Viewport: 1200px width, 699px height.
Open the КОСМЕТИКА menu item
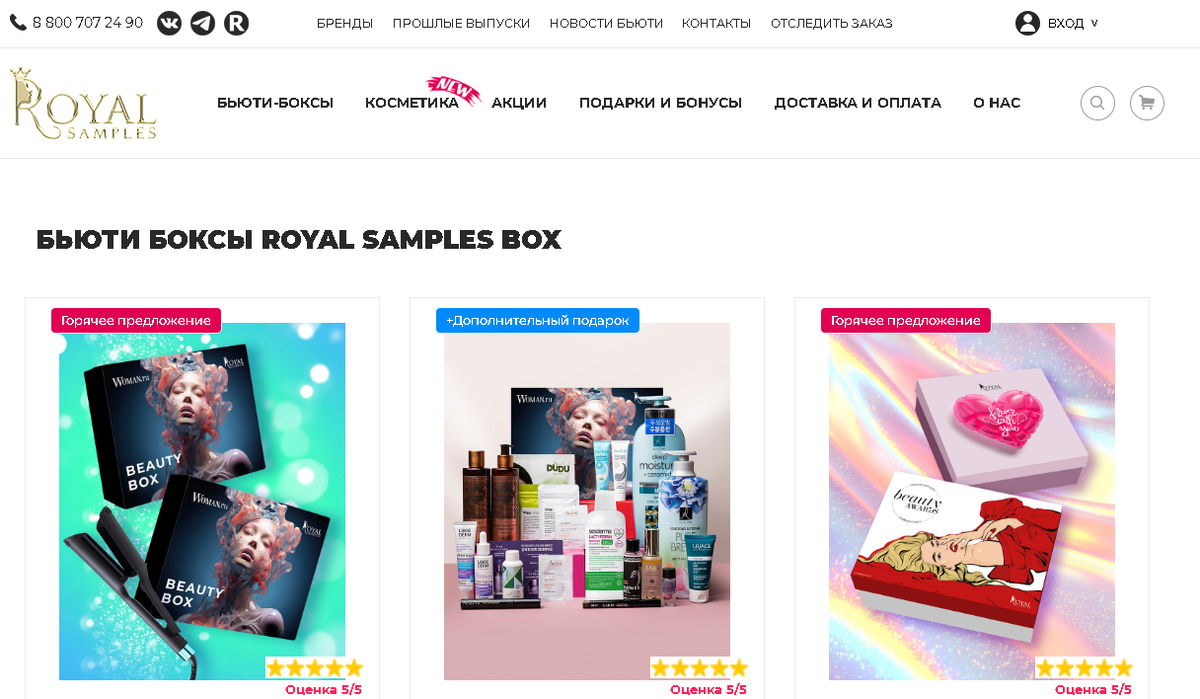point(412,103)
